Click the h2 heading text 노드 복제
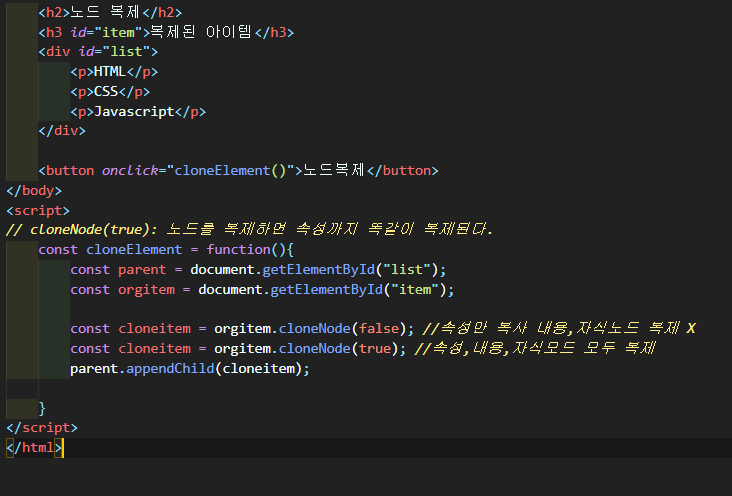The height and width of the screenshot is (496, 732). coord(106,12)
